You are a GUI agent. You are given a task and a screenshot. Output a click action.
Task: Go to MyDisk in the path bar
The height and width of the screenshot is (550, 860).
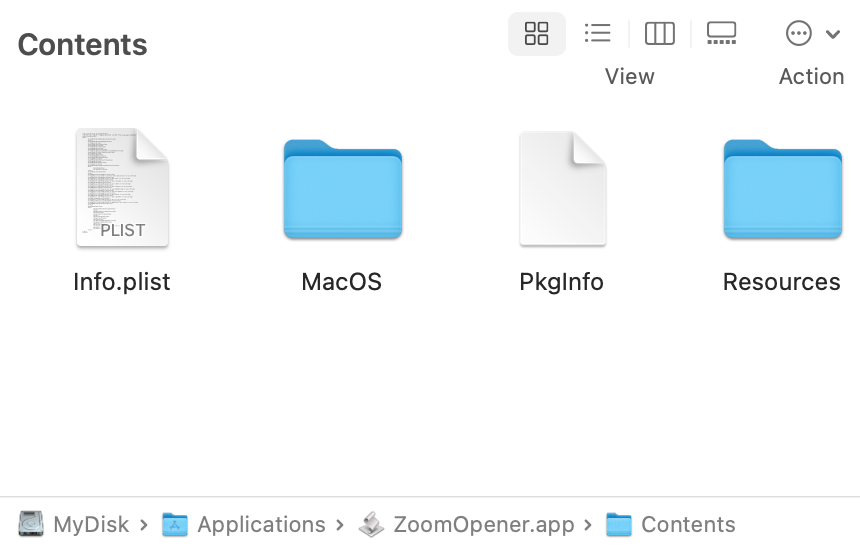(91, 524)
